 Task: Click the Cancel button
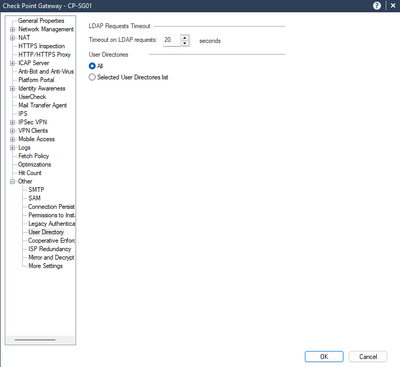(x=368, y=357)
